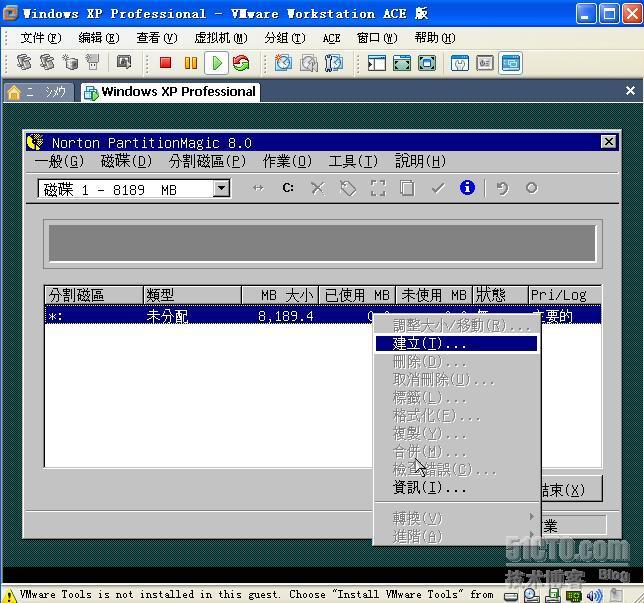Click the undo arrow icon in PartitionMagic
644x603 pixels.
(x=502, y=189)
